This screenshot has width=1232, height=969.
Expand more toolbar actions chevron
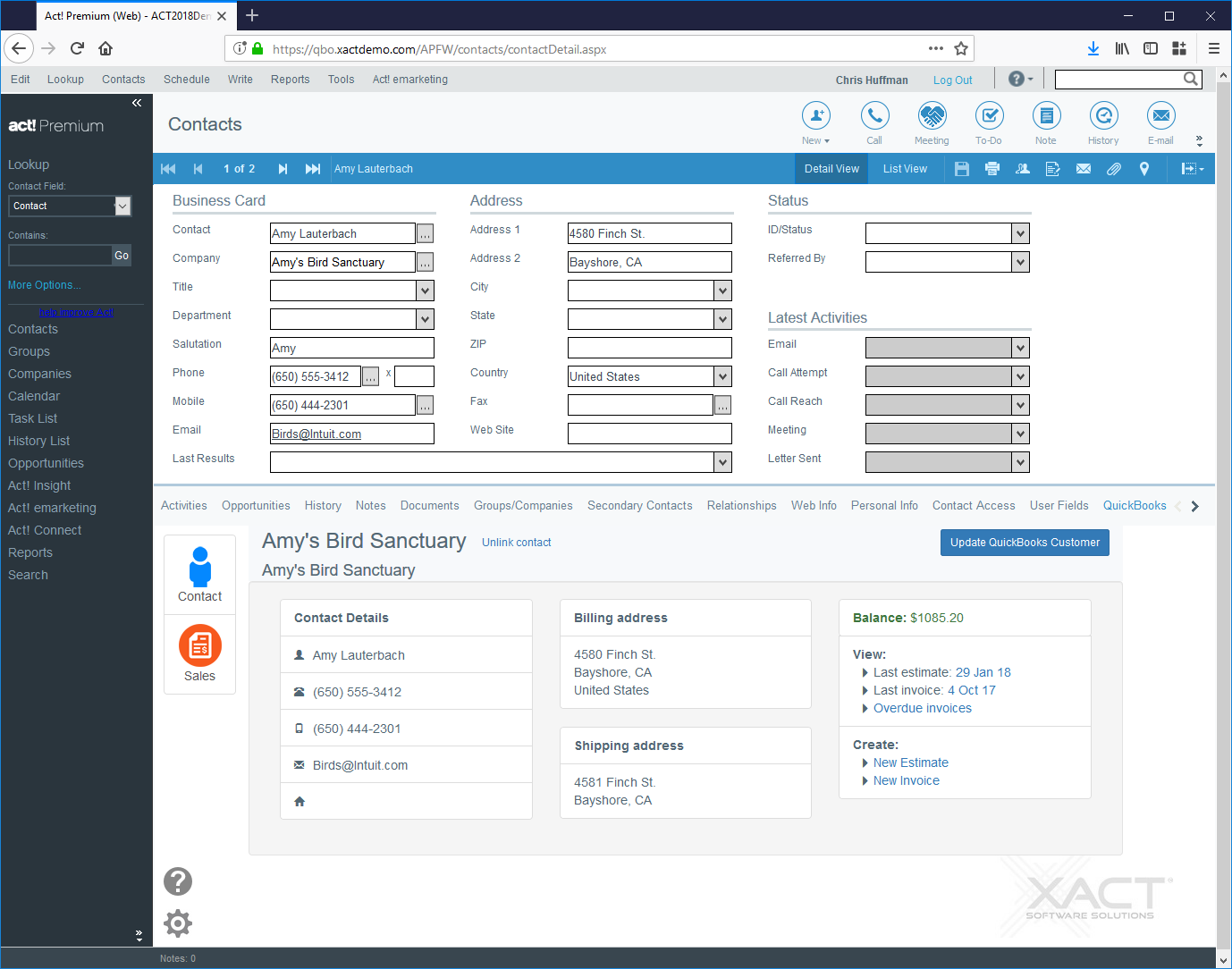[1199, 140]
